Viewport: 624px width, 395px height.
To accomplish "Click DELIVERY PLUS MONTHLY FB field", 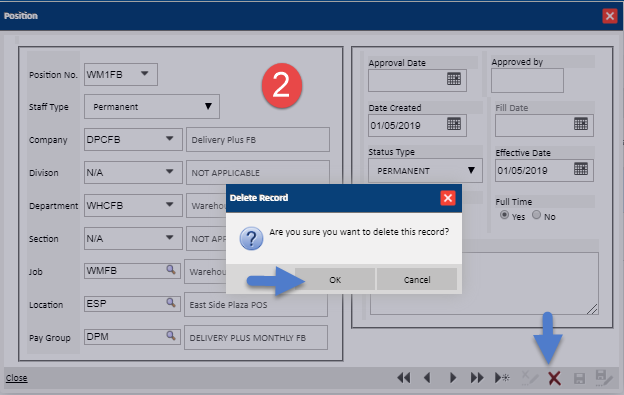I will pyautogui.click(x=256, y=338).
